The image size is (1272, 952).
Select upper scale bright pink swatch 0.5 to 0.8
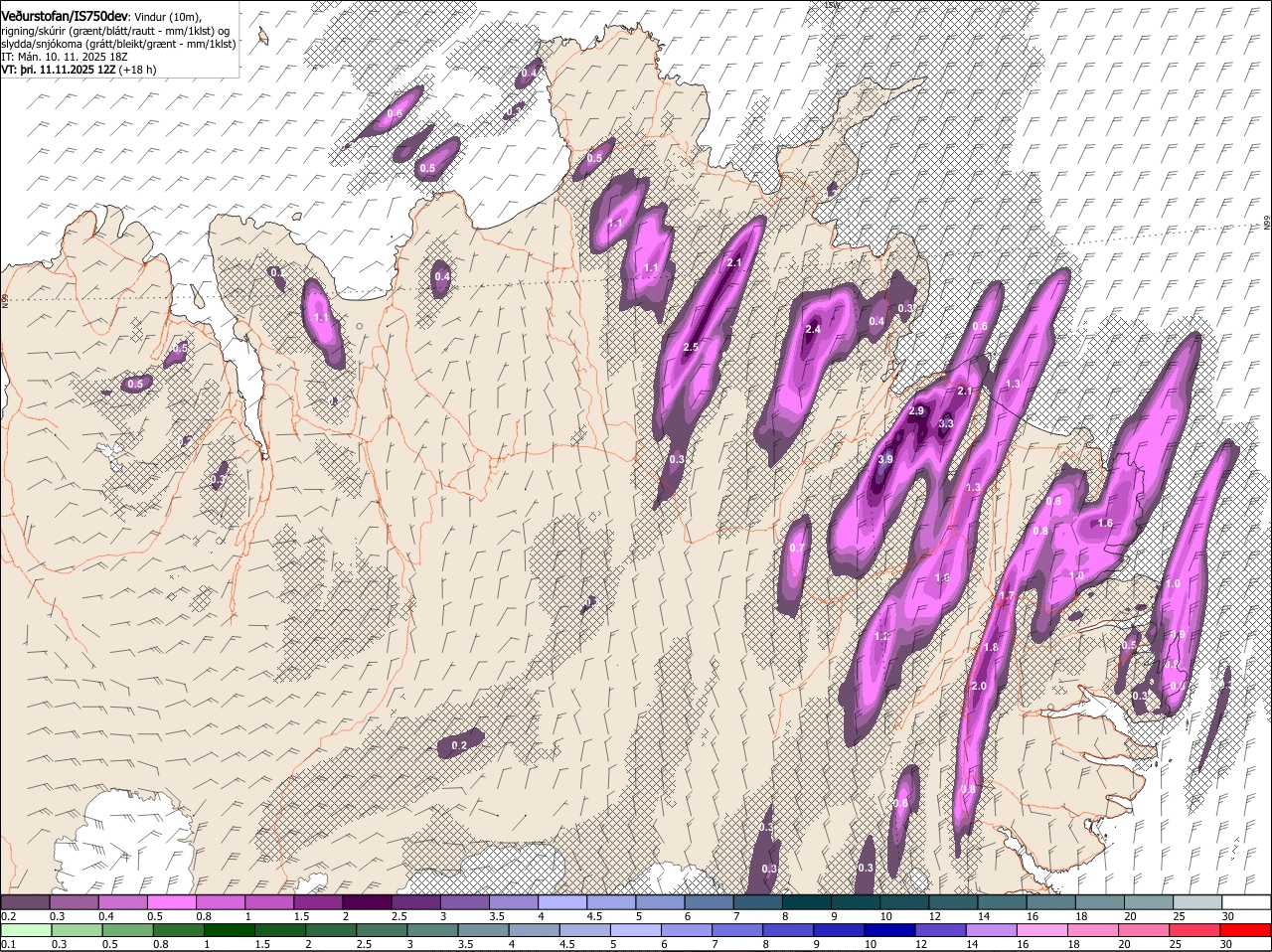point(171,902)
